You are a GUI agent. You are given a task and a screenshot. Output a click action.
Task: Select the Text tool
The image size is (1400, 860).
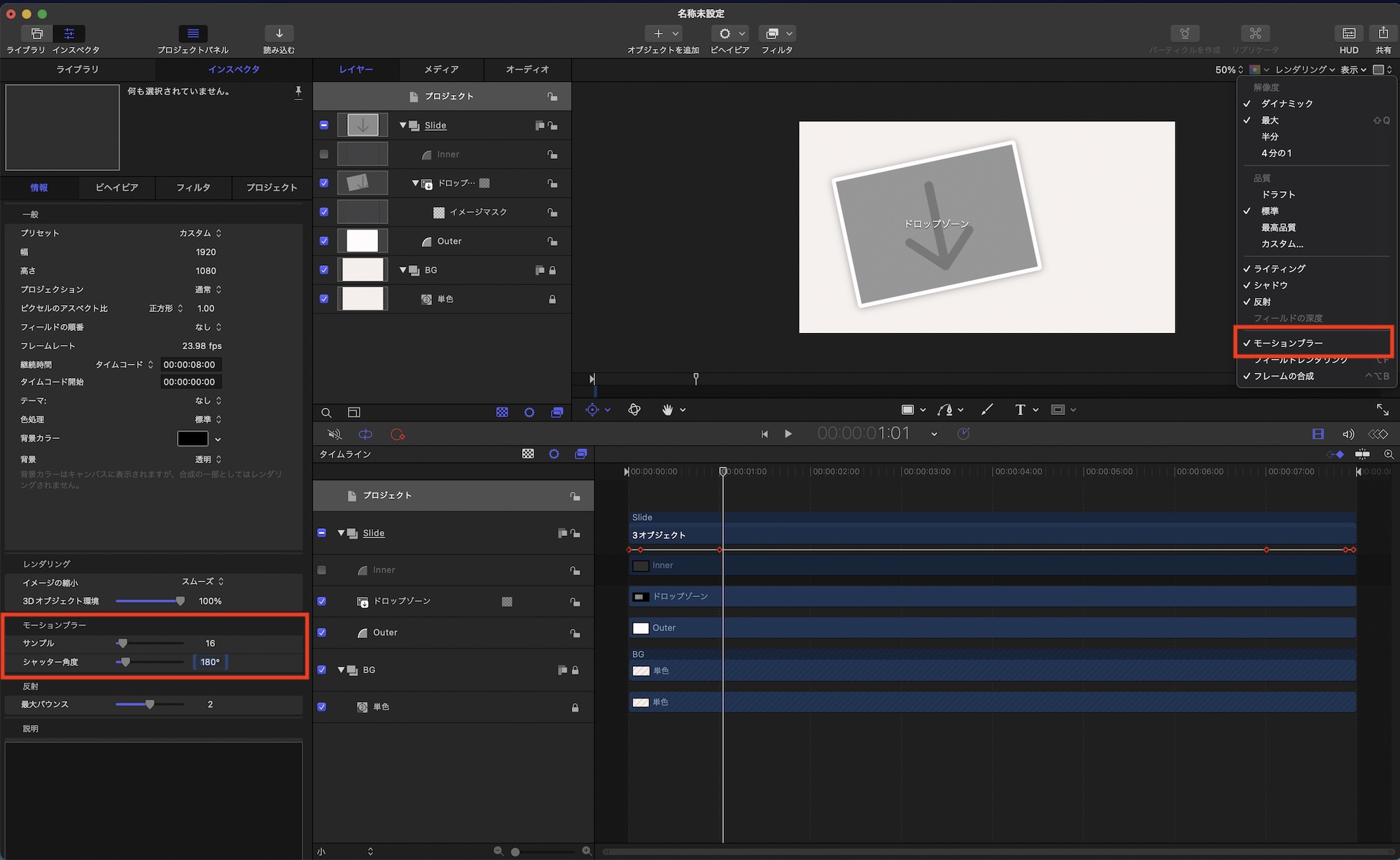coord(1020,410)
